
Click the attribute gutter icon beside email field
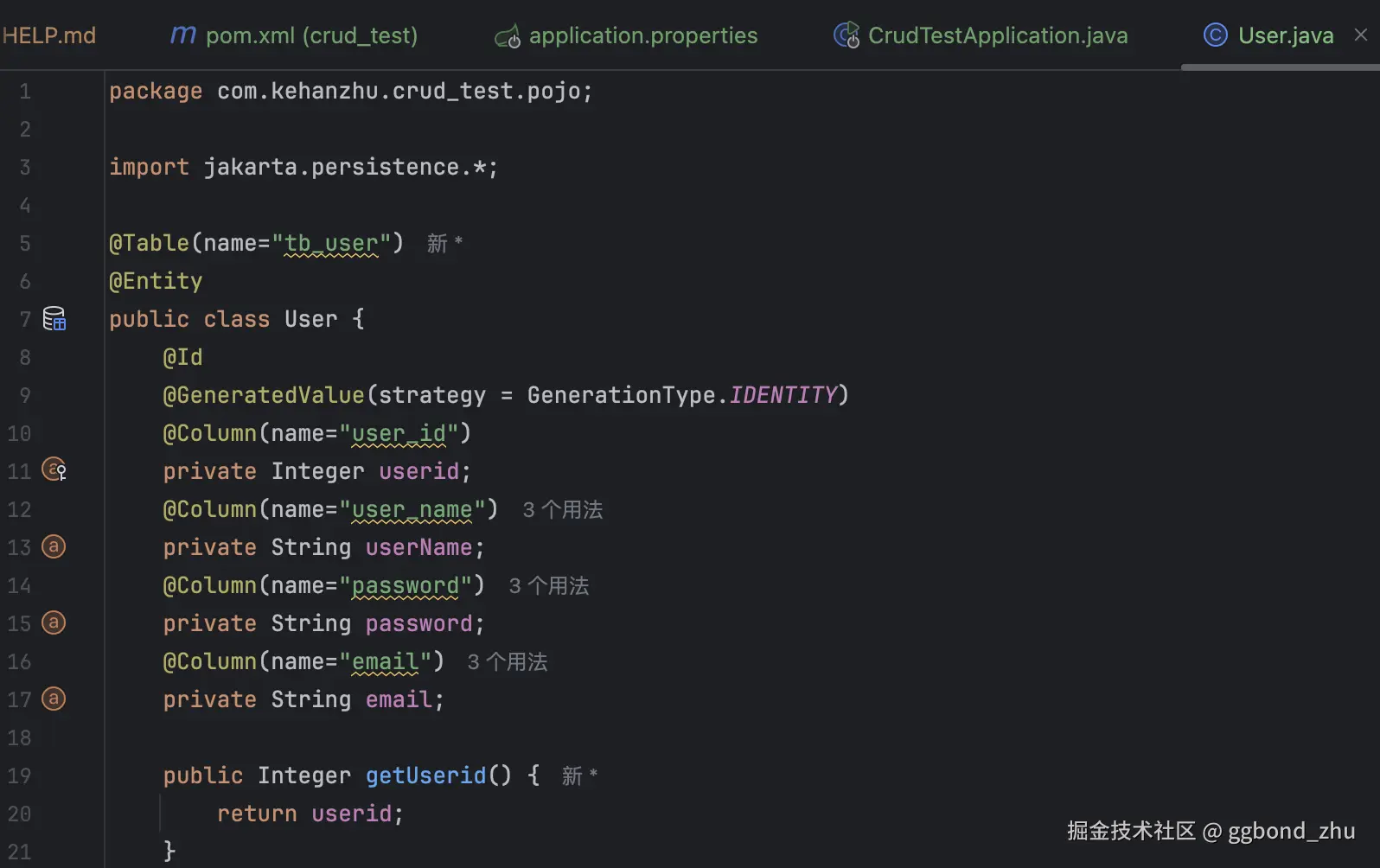[54, 699]
